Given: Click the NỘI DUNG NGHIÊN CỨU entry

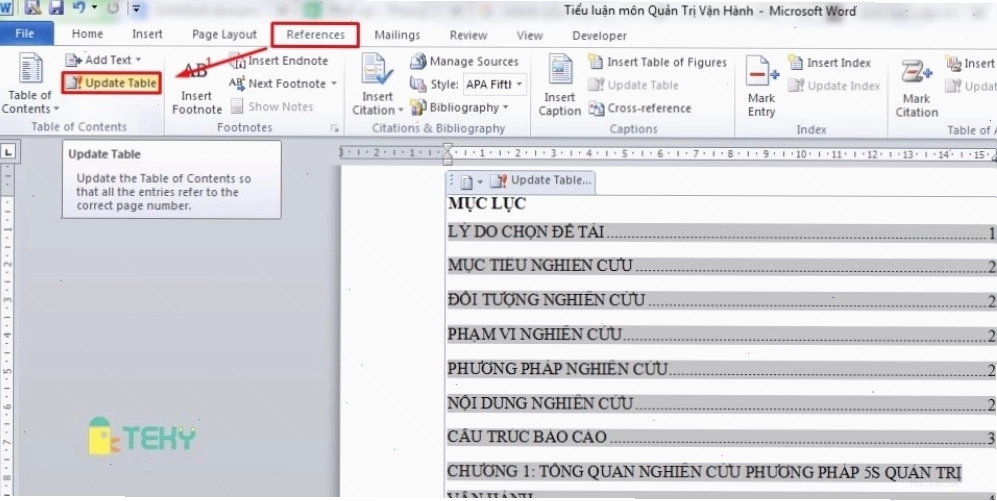Looking at the screenshot, I should pyautogui.click(x=722, y=403).
